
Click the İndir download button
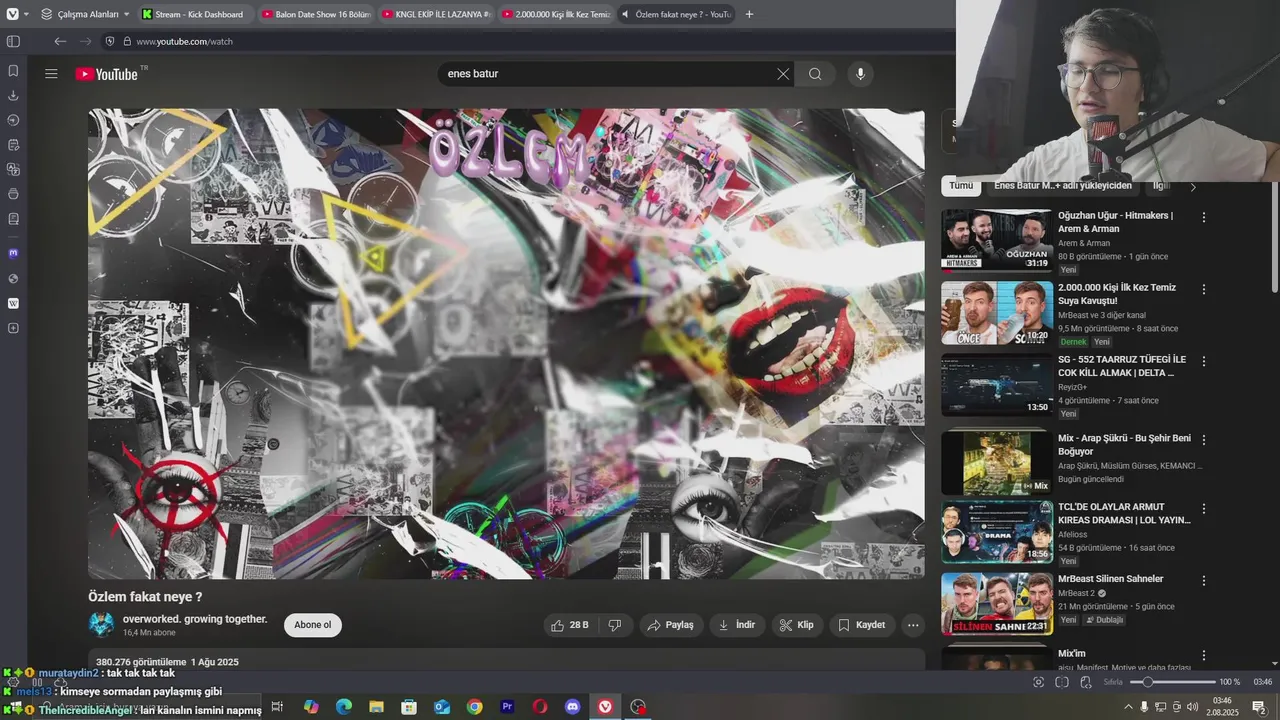[737, 625]
